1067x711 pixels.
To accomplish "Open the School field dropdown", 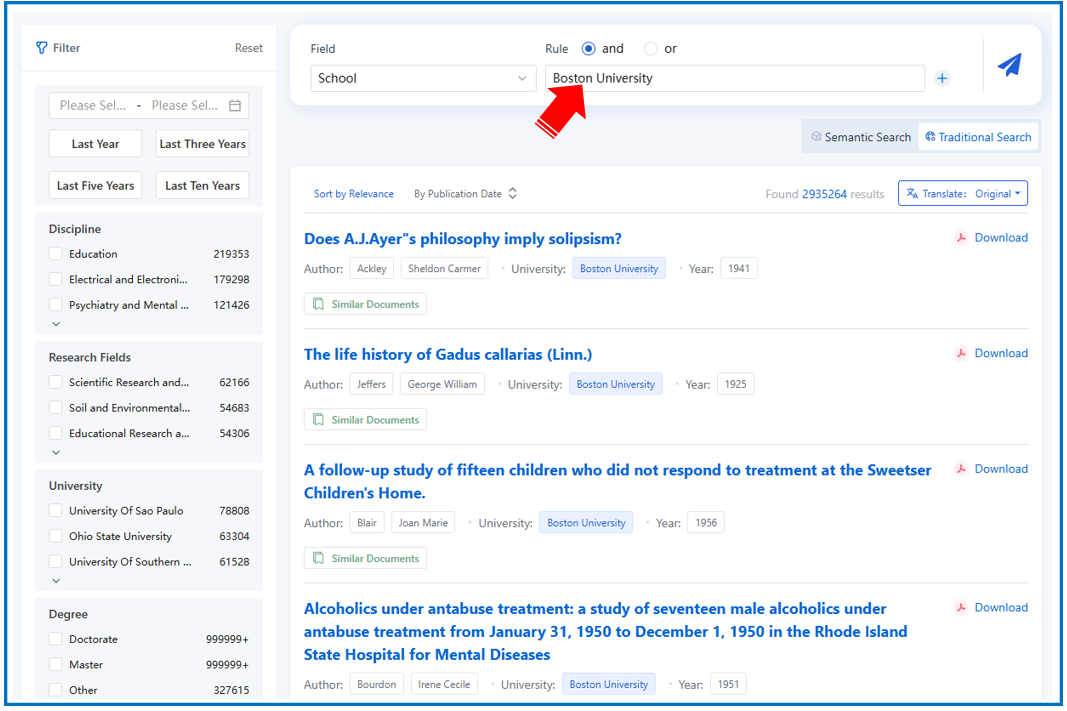I will pos(423,79).
